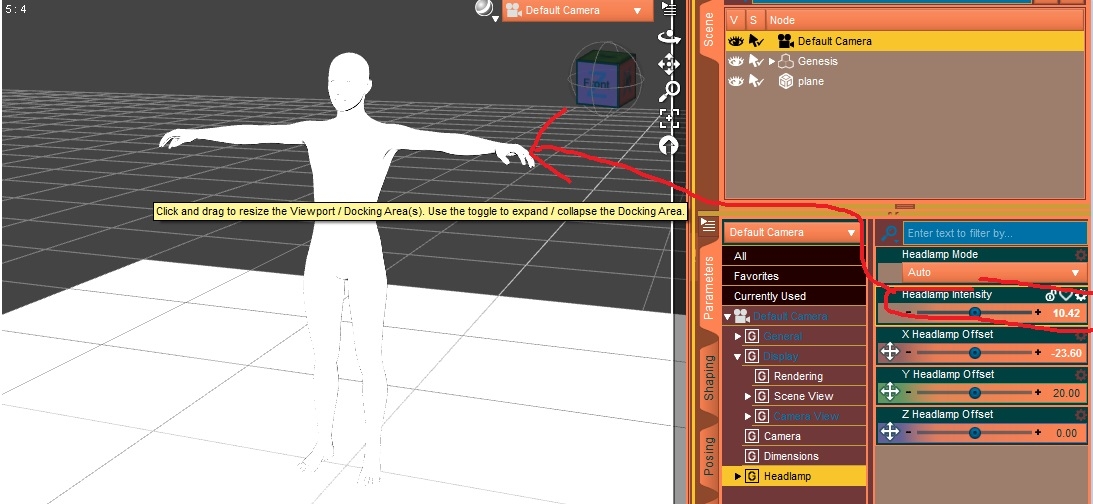
Task: Click the orbit/rotate camera view icon
Action: pyautogui.click(x=668, y=37)
